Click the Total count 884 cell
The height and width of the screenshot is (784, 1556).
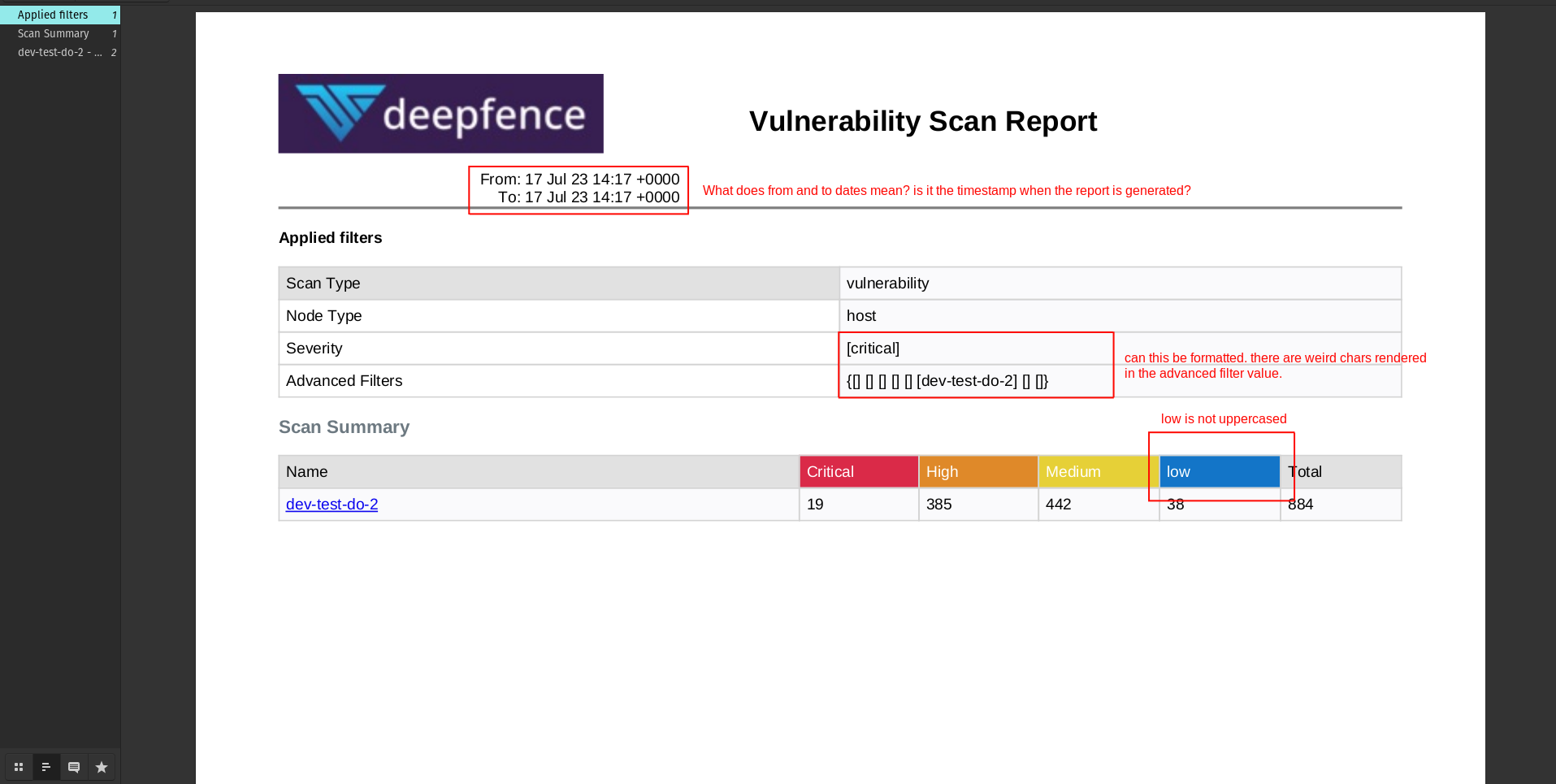pos(1301,504)
